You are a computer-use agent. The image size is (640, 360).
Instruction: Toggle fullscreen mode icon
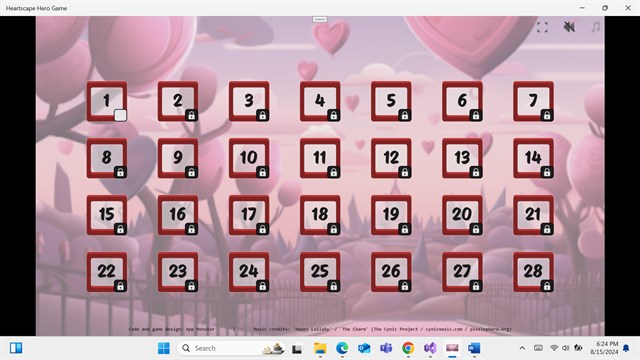click(x=542, y=27)
